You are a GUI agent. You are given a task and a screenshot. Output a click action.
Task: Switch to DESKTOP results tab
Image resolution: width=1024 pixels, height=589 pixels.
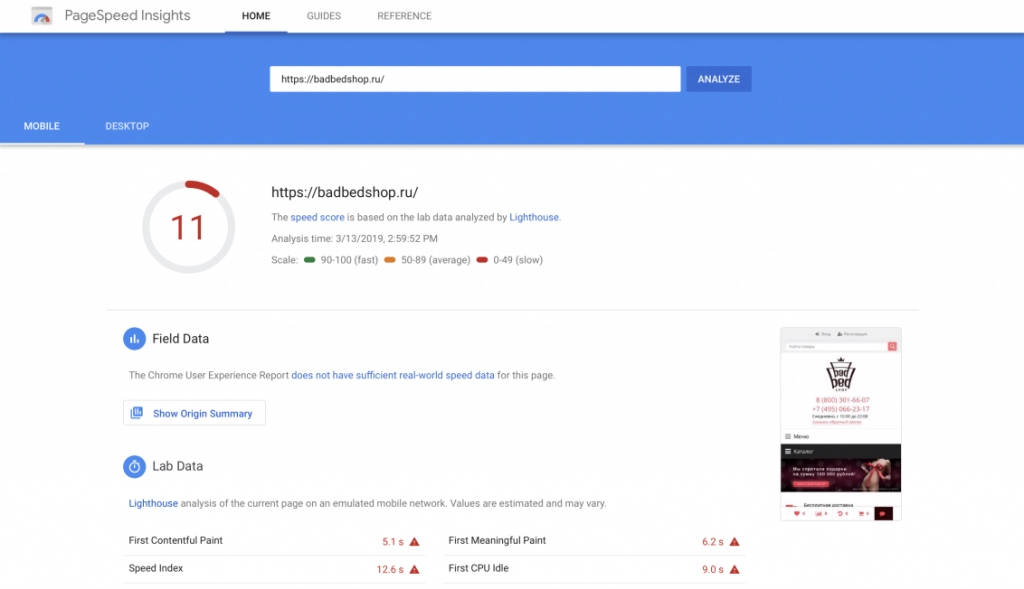(127, 126)
